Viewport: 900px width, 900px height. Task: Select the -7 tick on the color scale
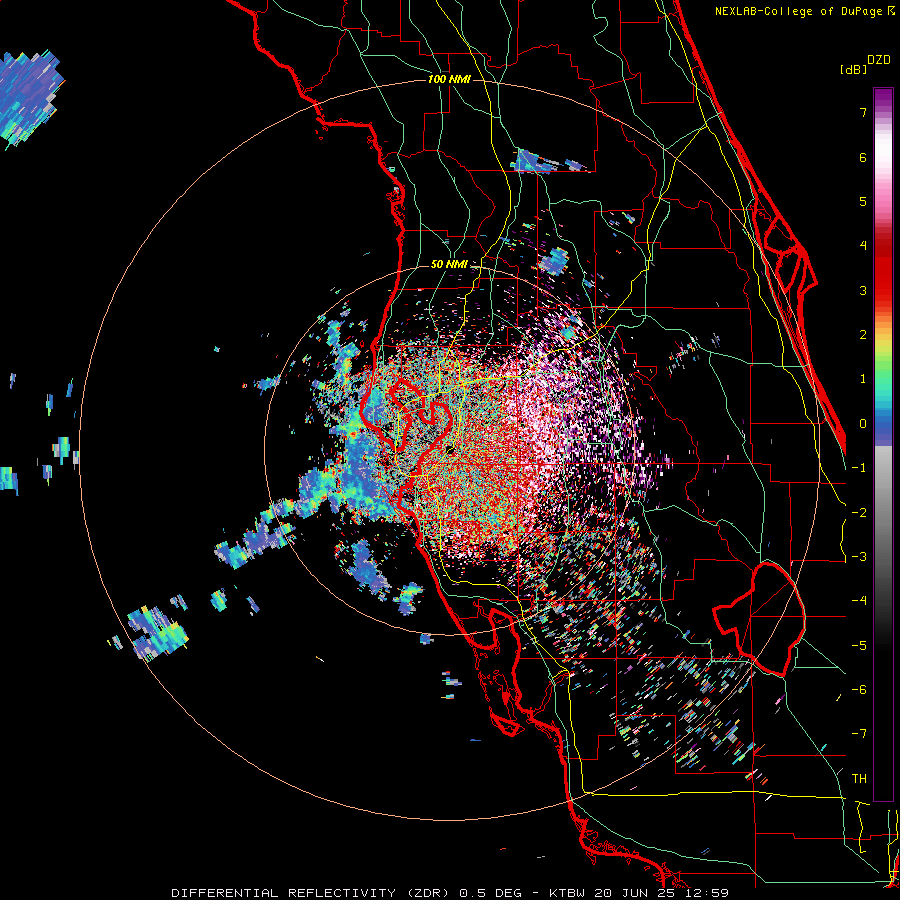859,734
